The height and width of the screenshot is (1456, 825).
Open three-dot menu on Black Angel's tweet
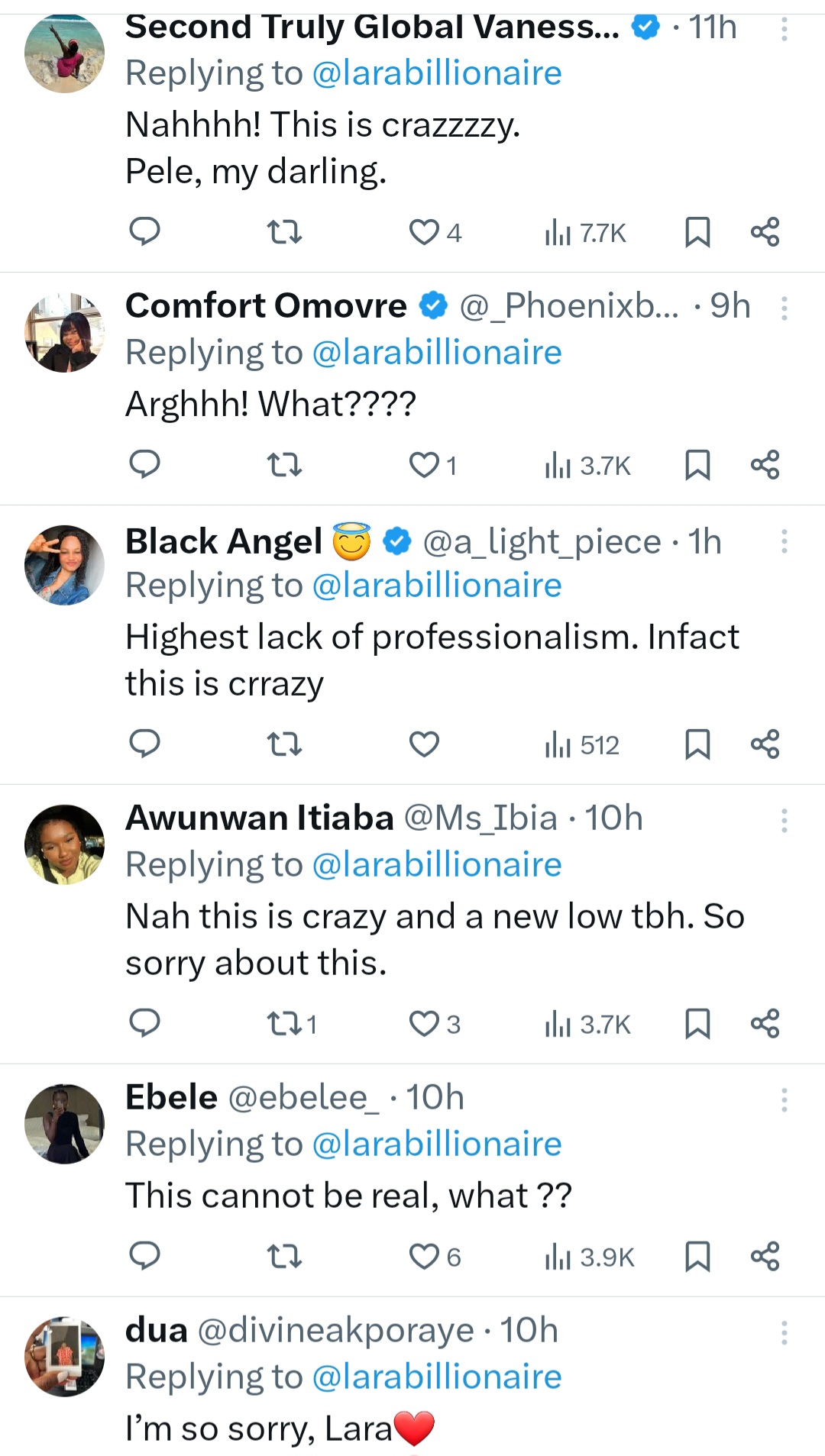click(x=784, y=541)
